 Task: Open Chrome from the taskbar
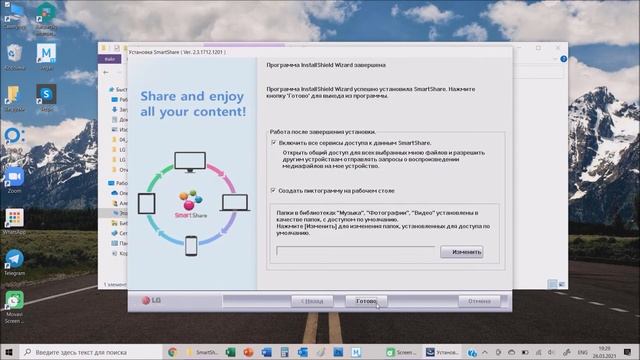pos(172,352)
